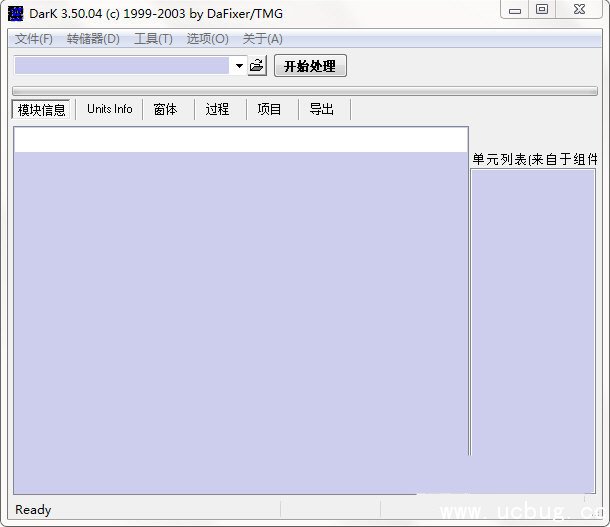Switch to the Units Info tab

[x=109, y=109]
